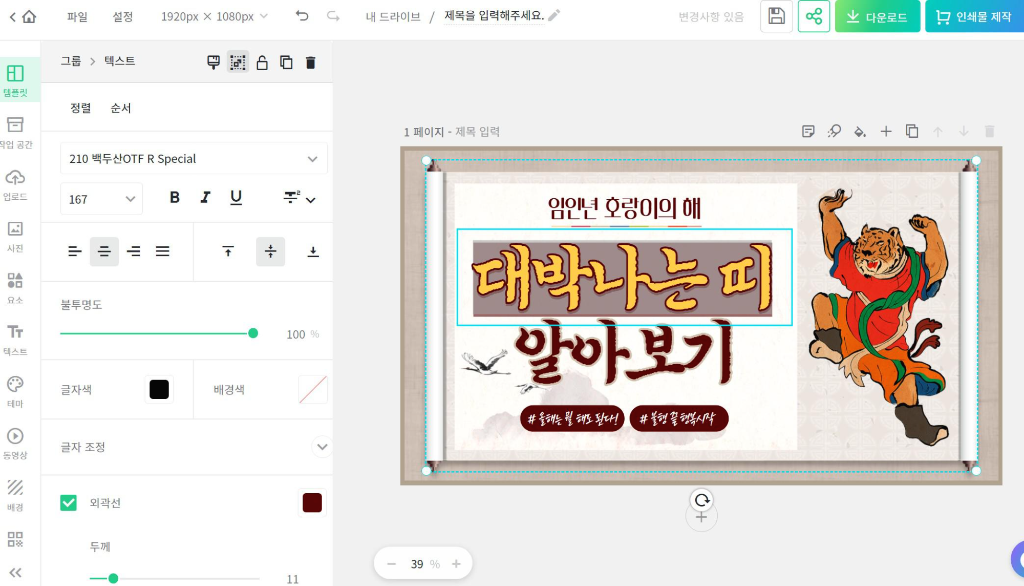Click the 불투명도 opacity slider handle
This screenshot has width=1024, height=586.
coord(253,333)
